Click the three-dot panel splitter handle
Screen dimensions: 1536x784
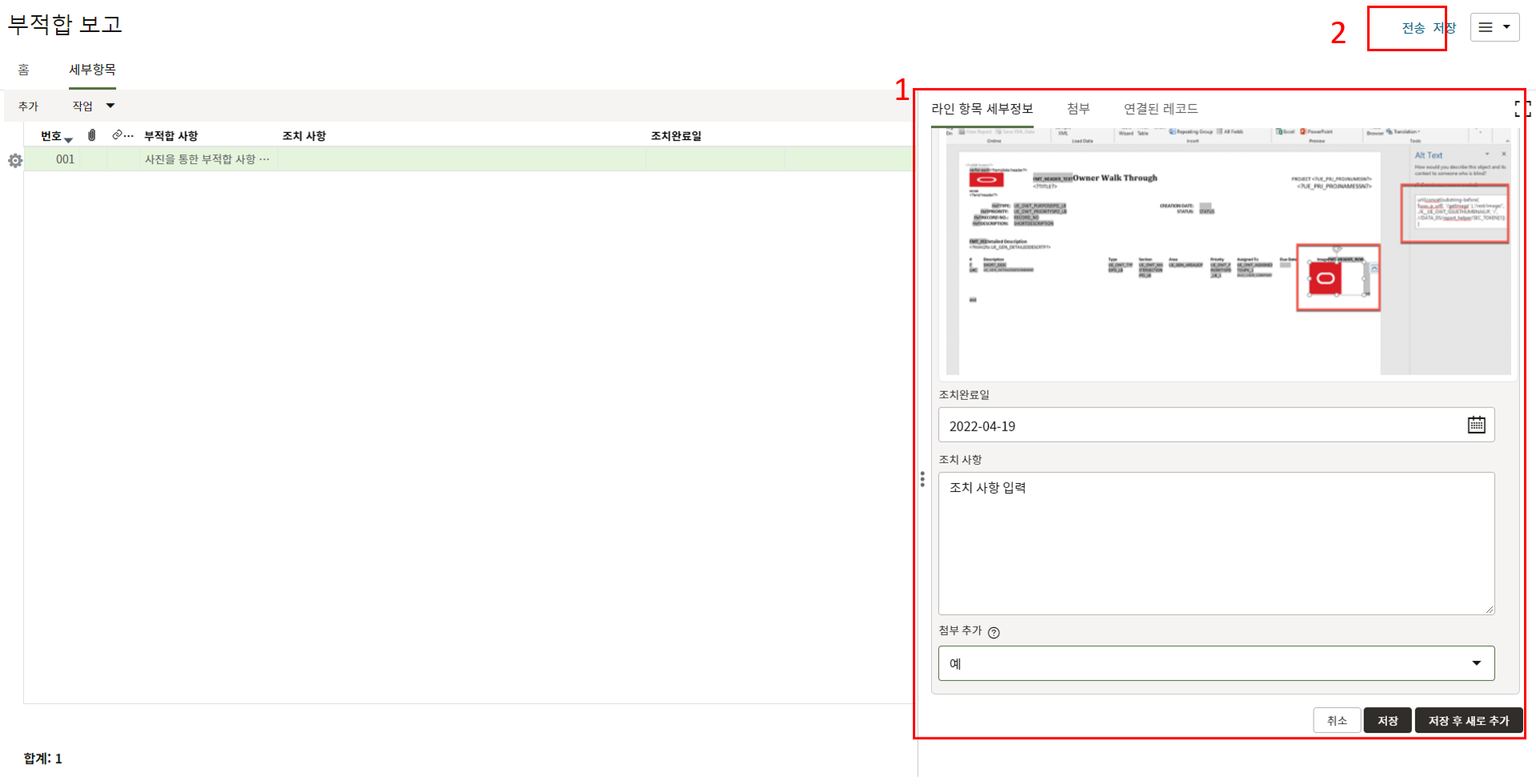922,479
